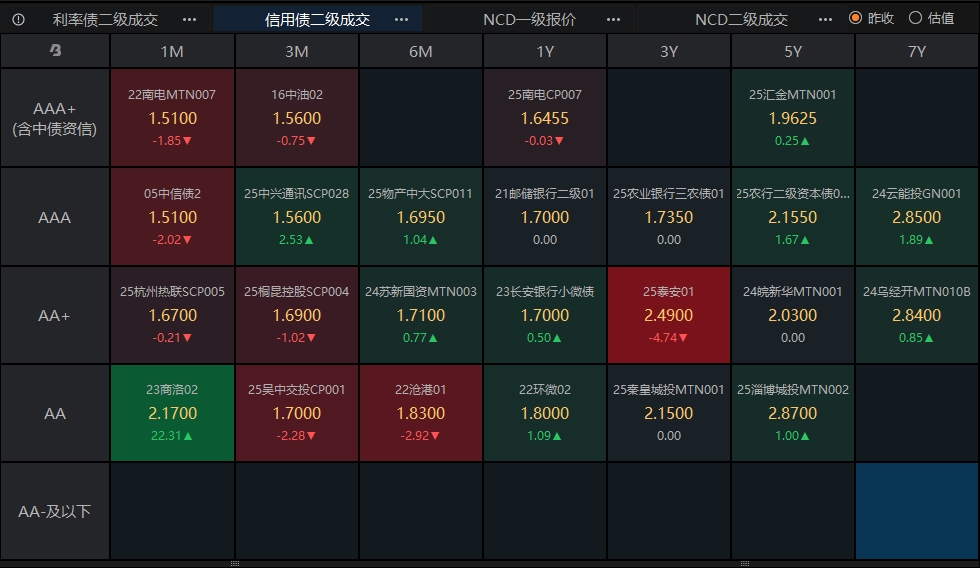This screenshot has height=568, width=980.
Task: Click the 6M column header
Action: pyautogui.click(x=421, y=51)
